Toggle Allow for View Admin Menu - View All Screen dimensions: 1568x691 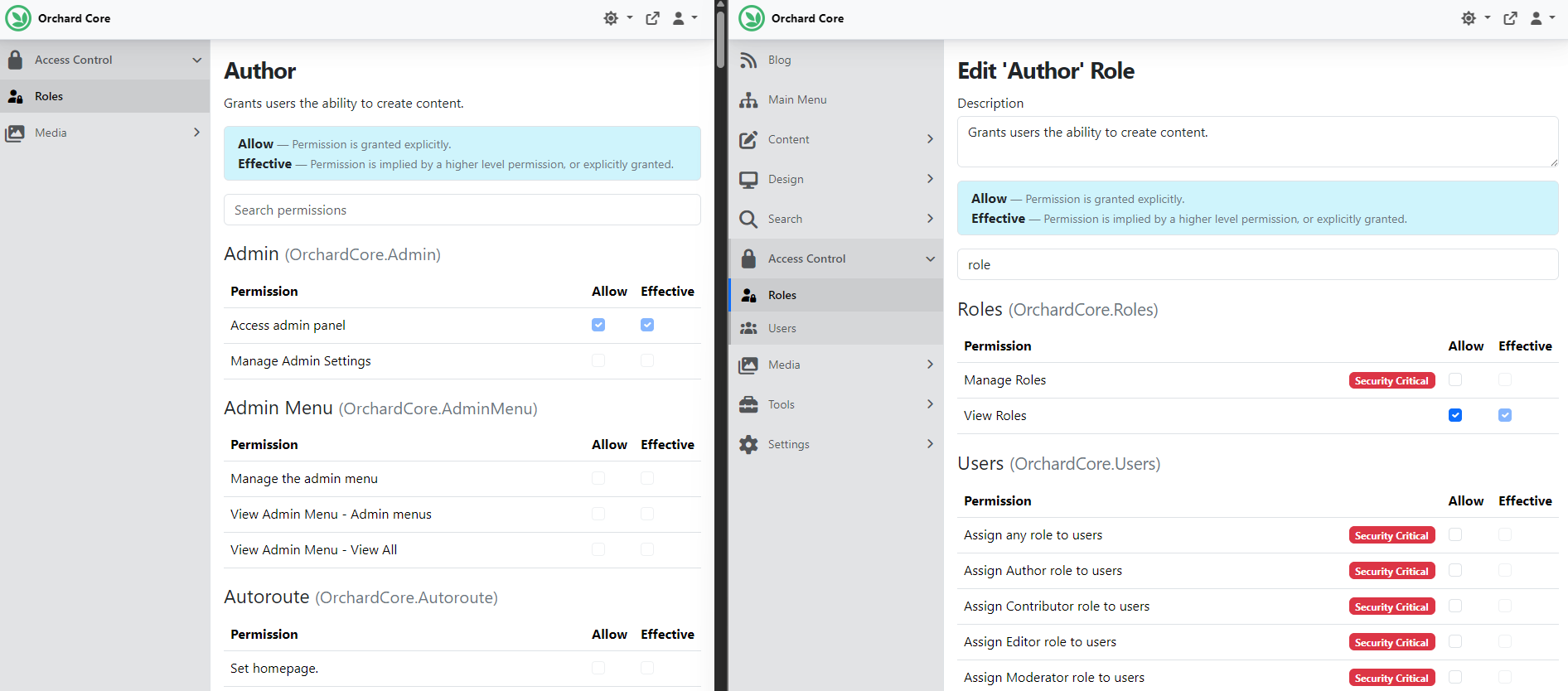tap(598, 549)
